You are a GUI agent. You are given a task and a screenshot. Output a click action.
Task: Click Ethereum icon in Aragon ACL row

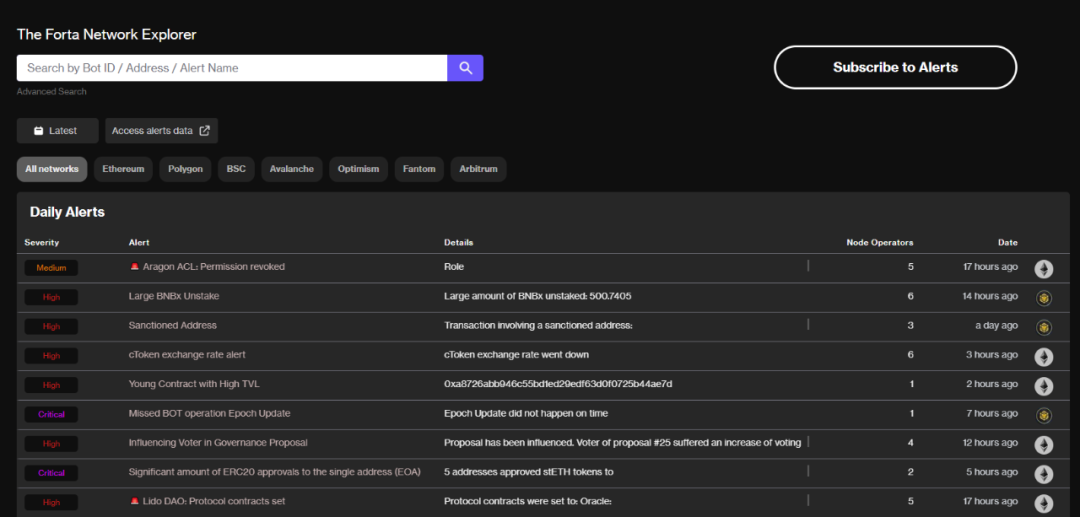click(x=1043, y=268)
